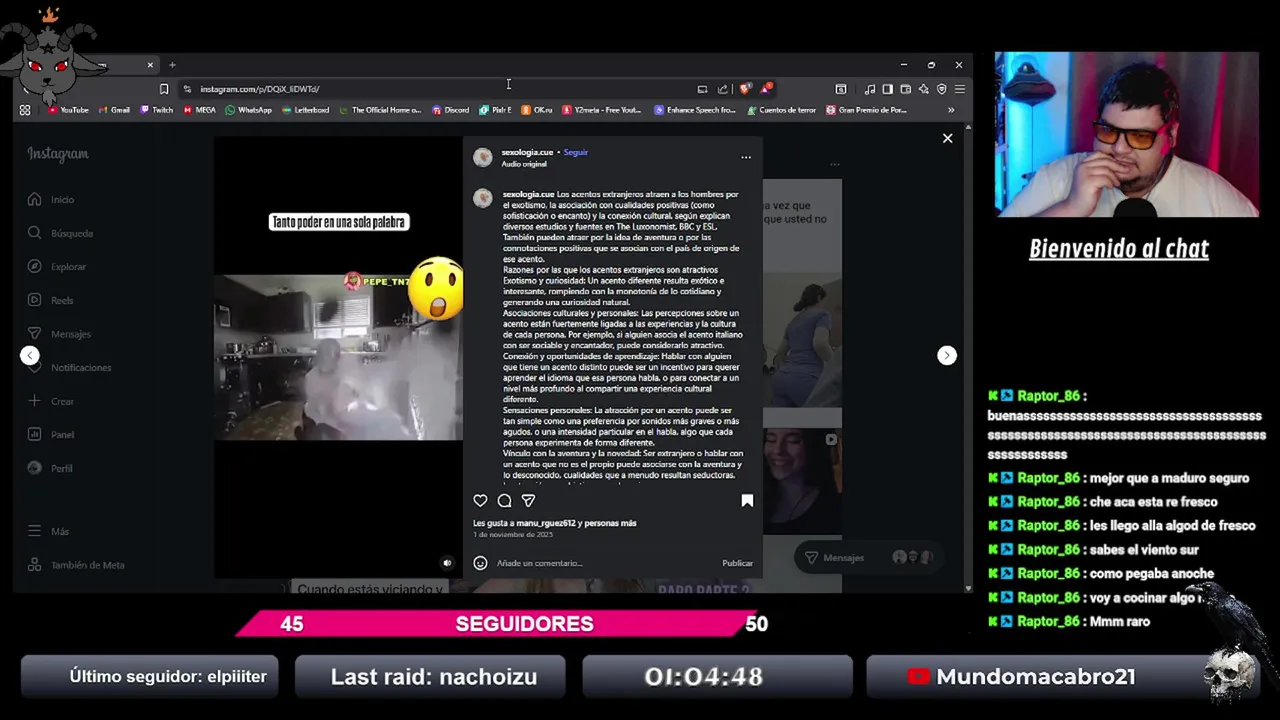The image size is (1280, 720).
Task: Click the page's vertical scrollbar
Action: pyautogui.click(x=968, y=358)
